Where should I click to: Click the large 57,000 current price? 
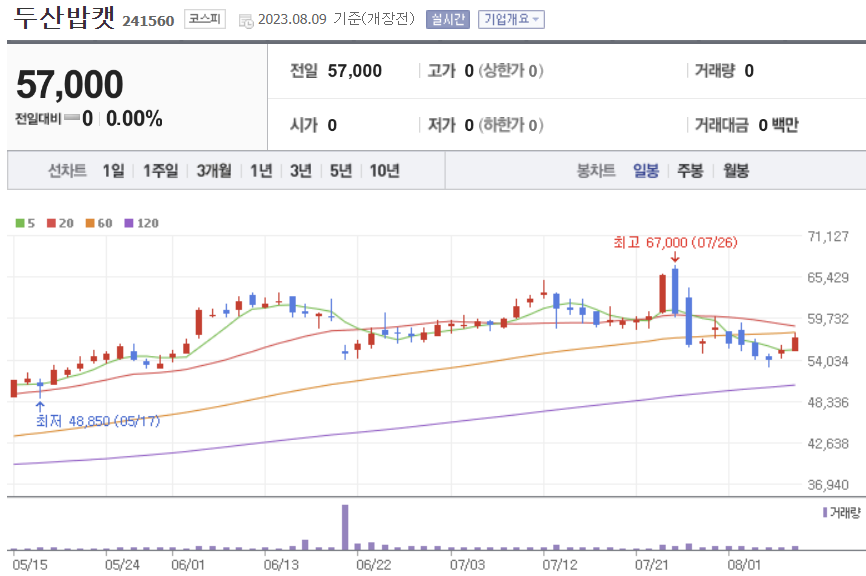click(x=70, y=84)
